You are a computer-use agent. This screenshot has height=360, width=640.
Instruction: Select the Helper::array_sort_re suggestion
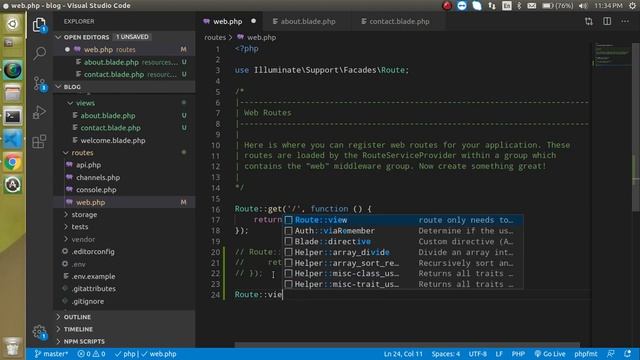click(x=403, y=263)
